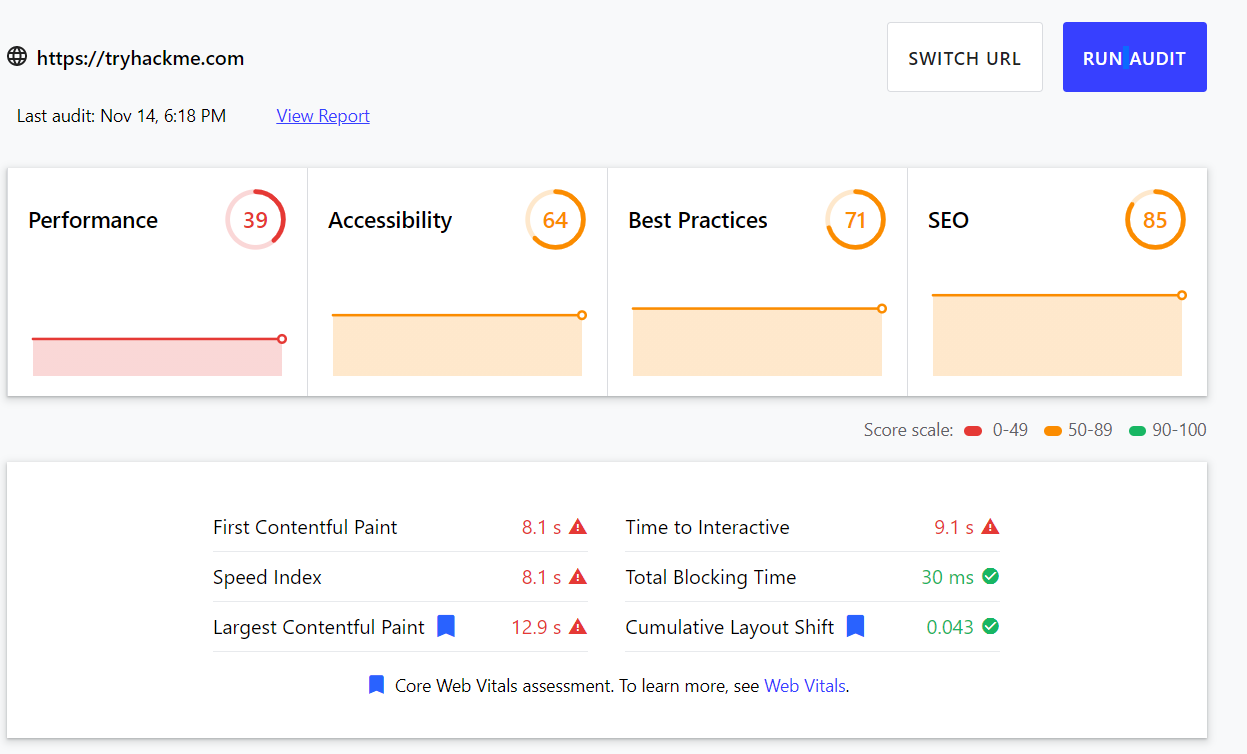
Task: Open the View Report link
Action: [x=323, y=116]
